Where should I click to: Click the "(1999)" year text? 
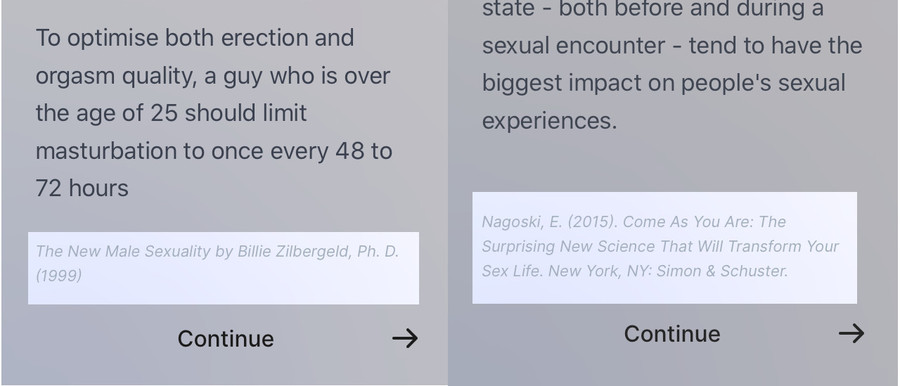(x=59, y=276)
